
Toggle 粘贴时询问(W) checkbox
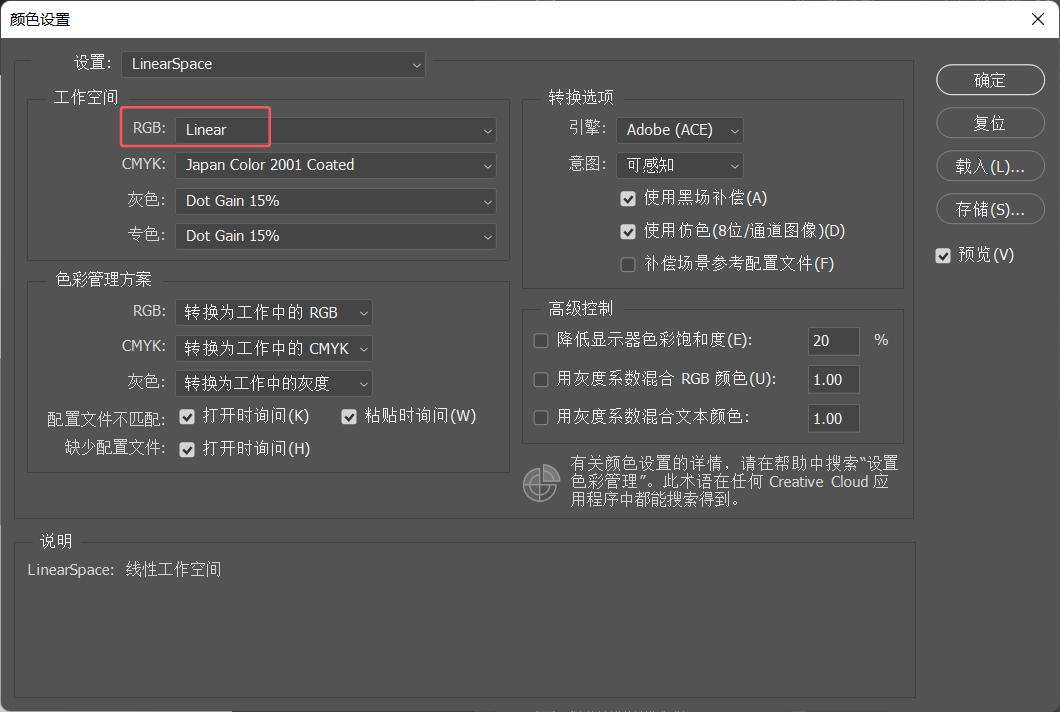pyautogui.click(x=349, y=417)
